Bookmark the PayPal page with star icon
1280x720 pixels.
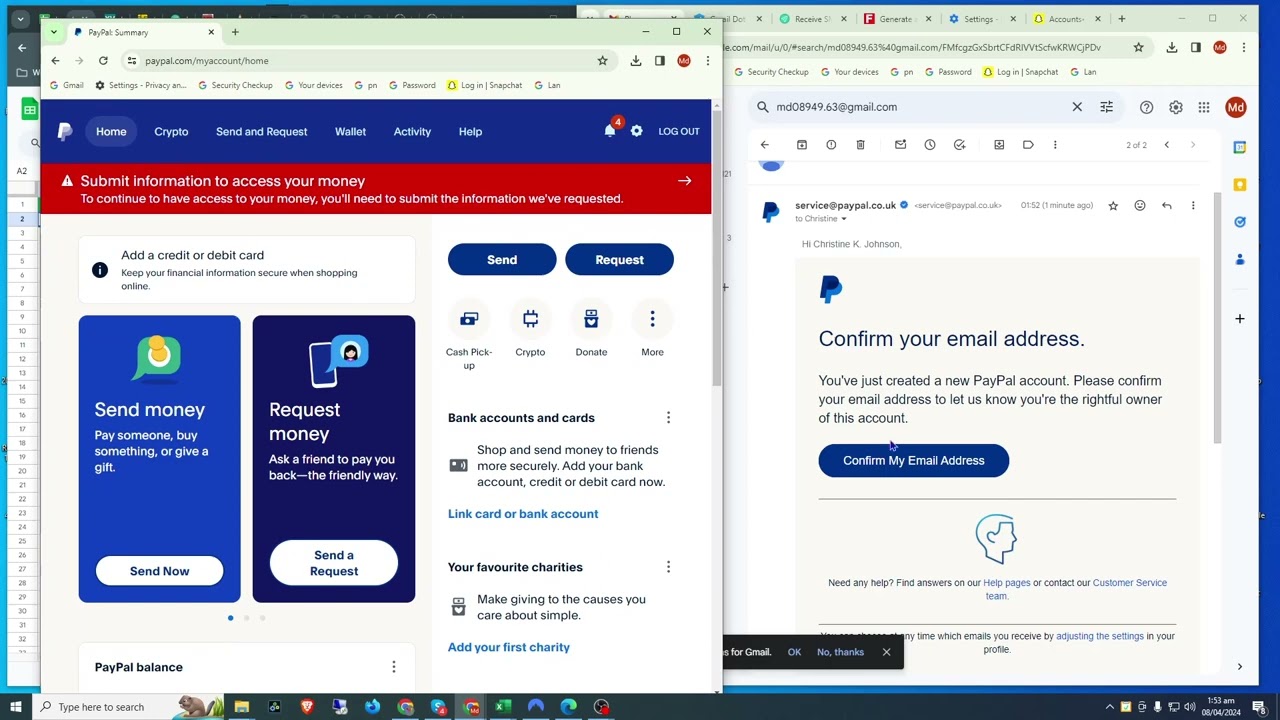(x=602, y=61)
